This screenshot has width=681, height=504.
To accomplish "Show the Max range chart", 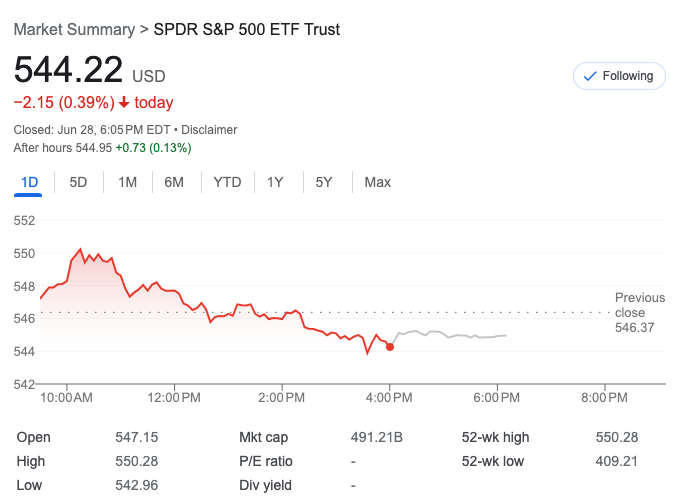I will 377,182.
